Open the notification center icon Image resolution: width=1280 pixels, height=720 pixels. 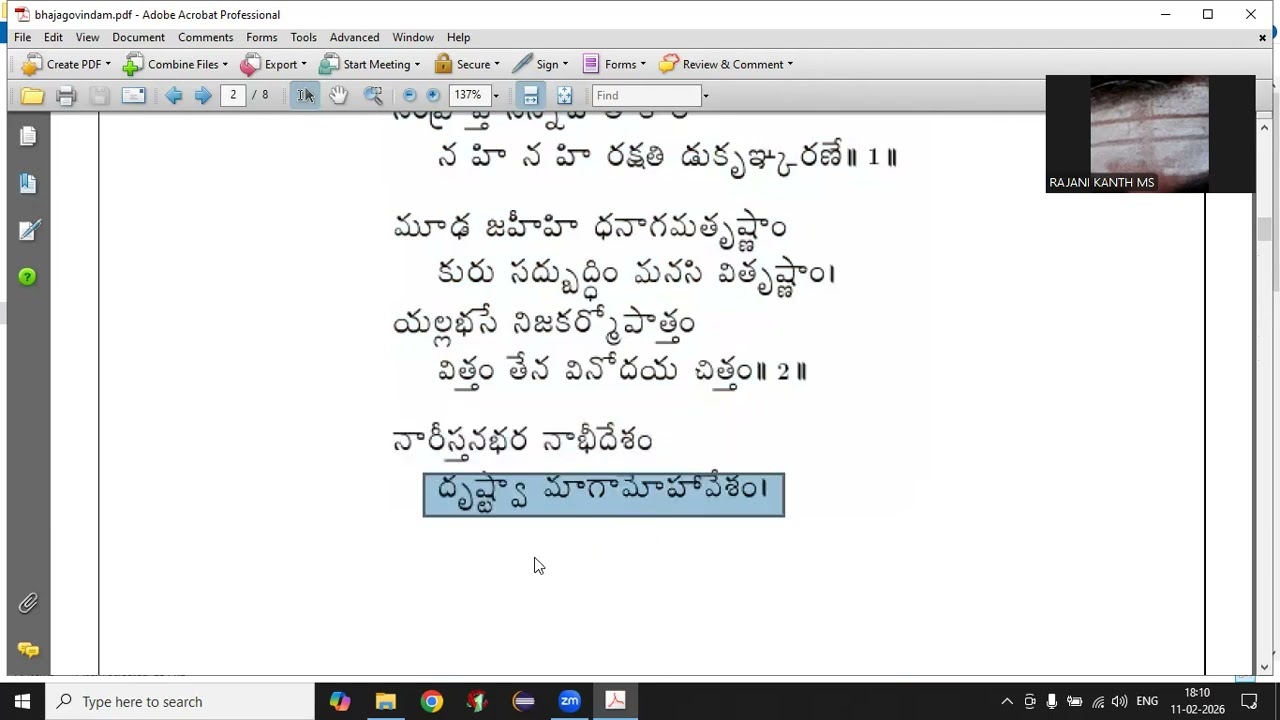1249,701
